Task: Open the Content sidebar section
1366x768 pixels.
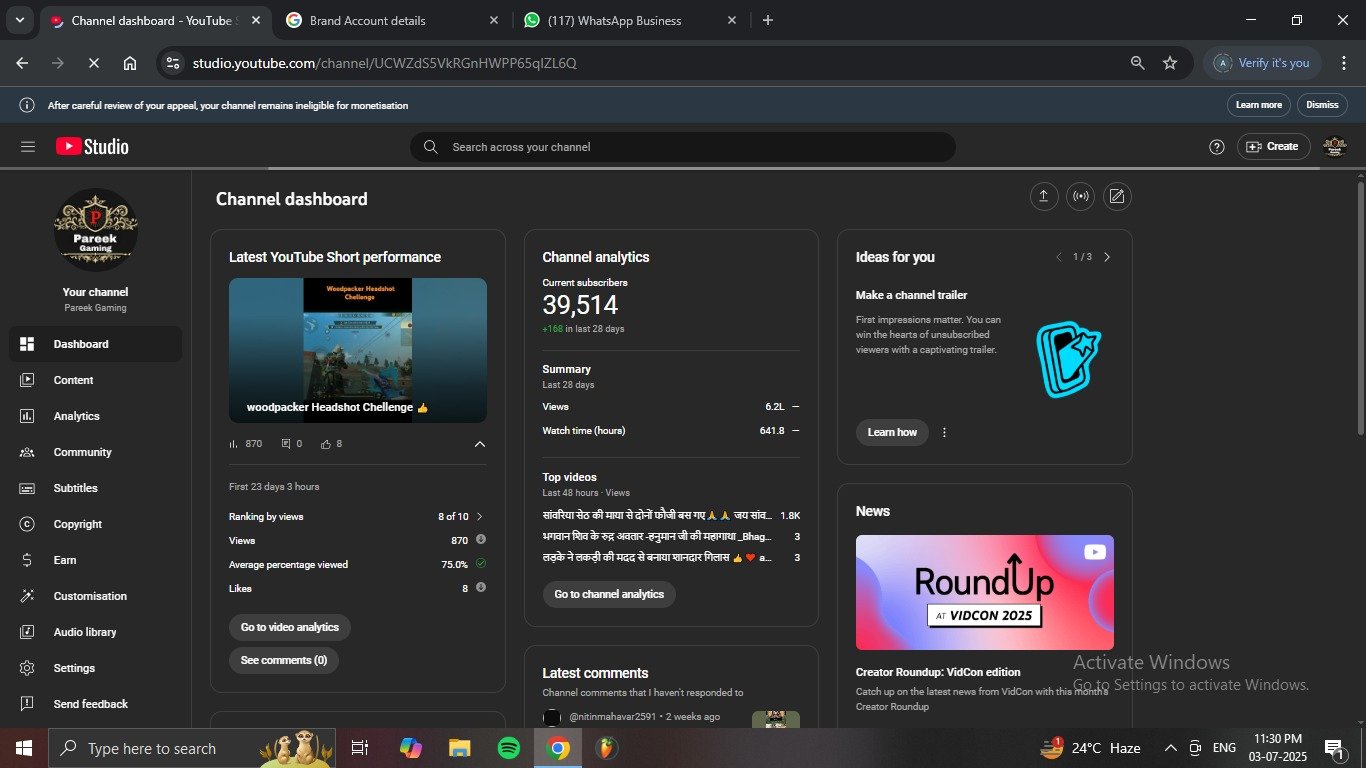Action: coord(96,380)
